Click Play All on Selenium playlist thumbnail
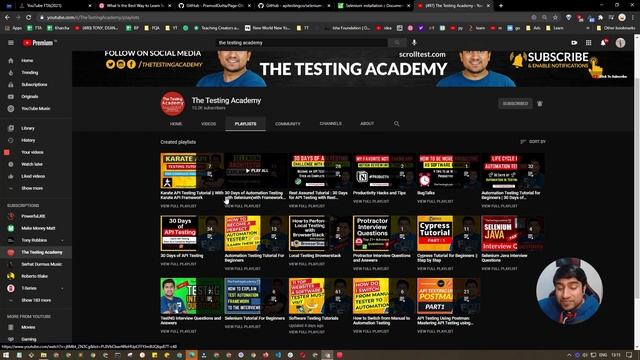640x360 pixels. tap(256, 171)
